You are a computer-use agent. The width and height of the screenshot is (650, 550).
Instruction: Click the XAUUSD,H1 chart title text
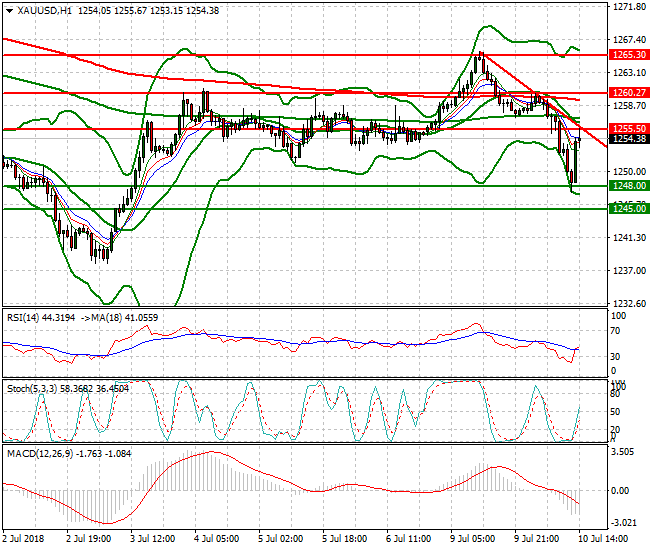(x=45, y=9)
